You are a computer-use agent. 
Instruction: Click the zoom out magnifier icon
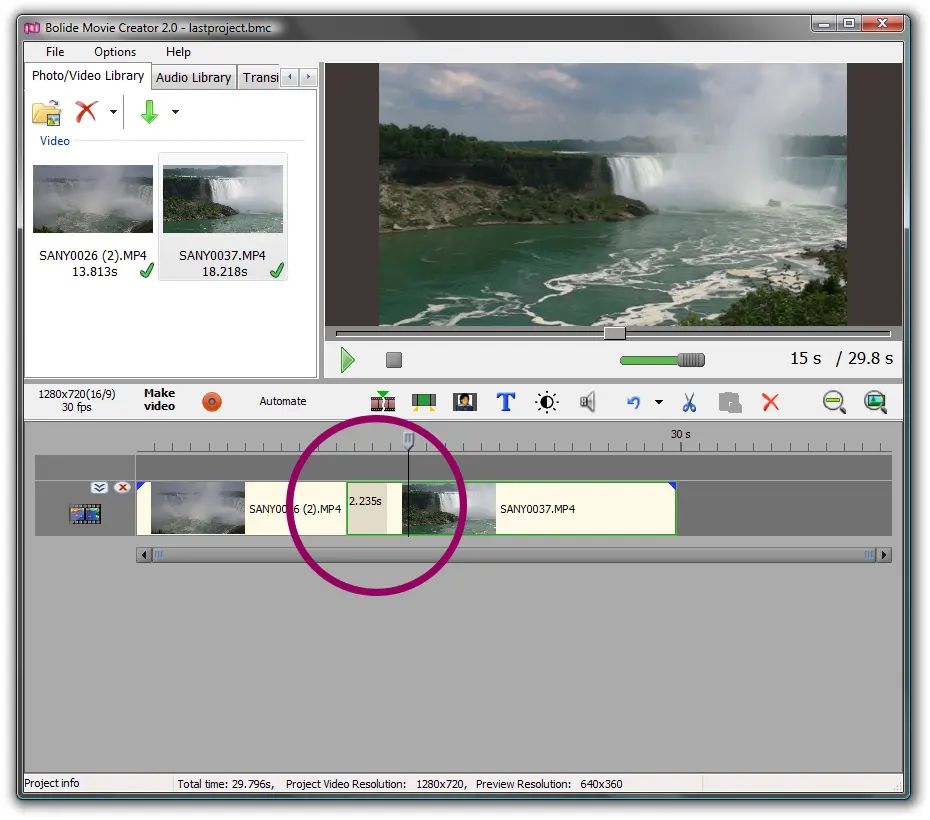[x=834, y=402]
